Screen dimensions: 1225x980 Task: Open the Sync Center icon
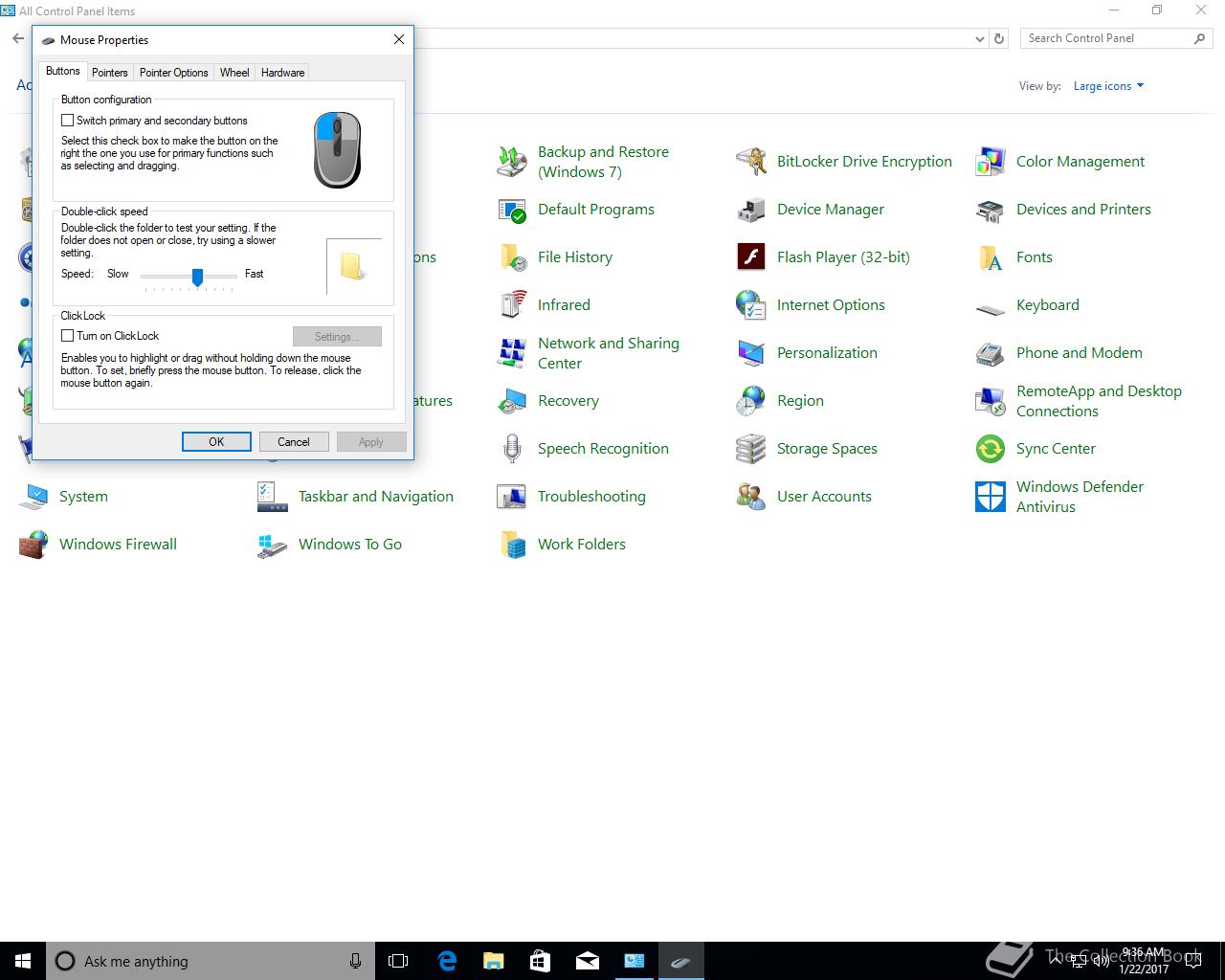point(991,449)
